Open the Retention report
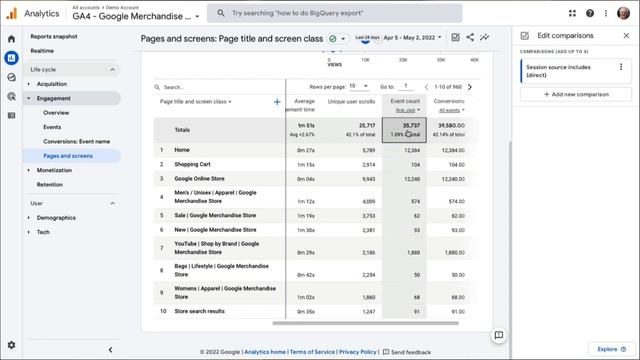 pos(49,185)
